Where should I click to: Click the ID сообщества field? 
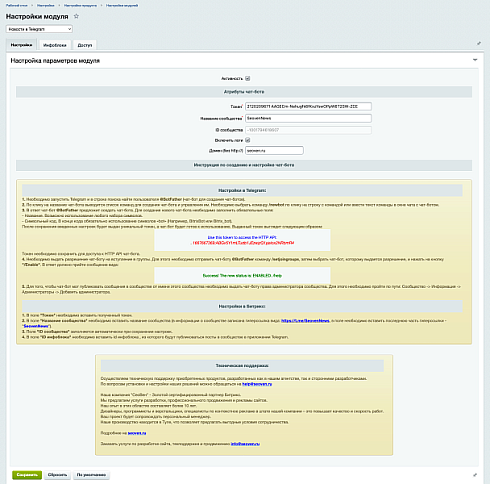click(308, 130)
